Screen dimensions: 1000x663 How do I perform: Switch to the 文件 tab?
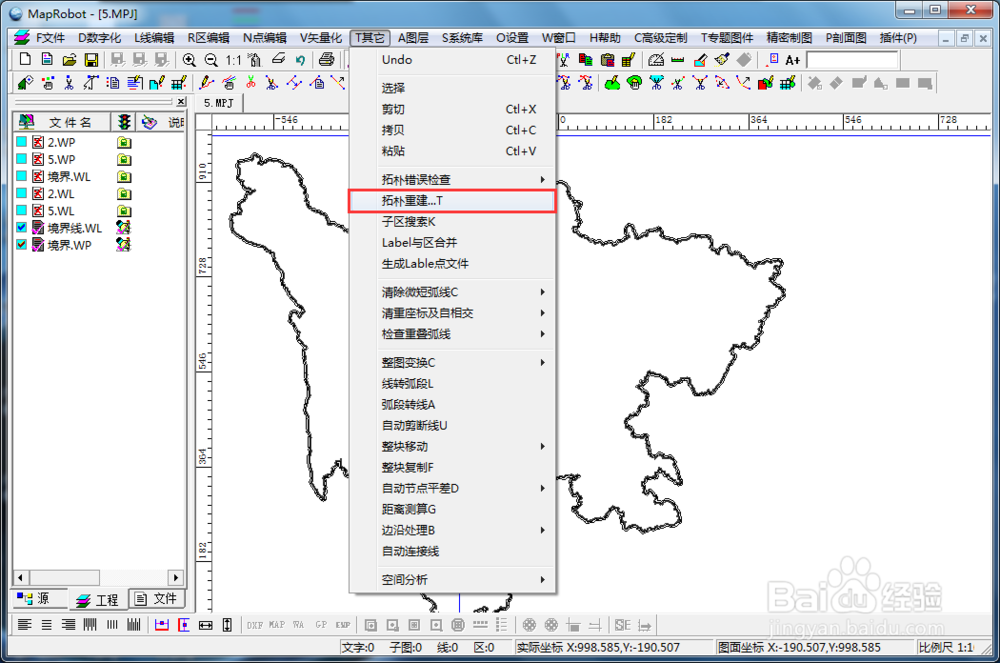tap(156, 599)
